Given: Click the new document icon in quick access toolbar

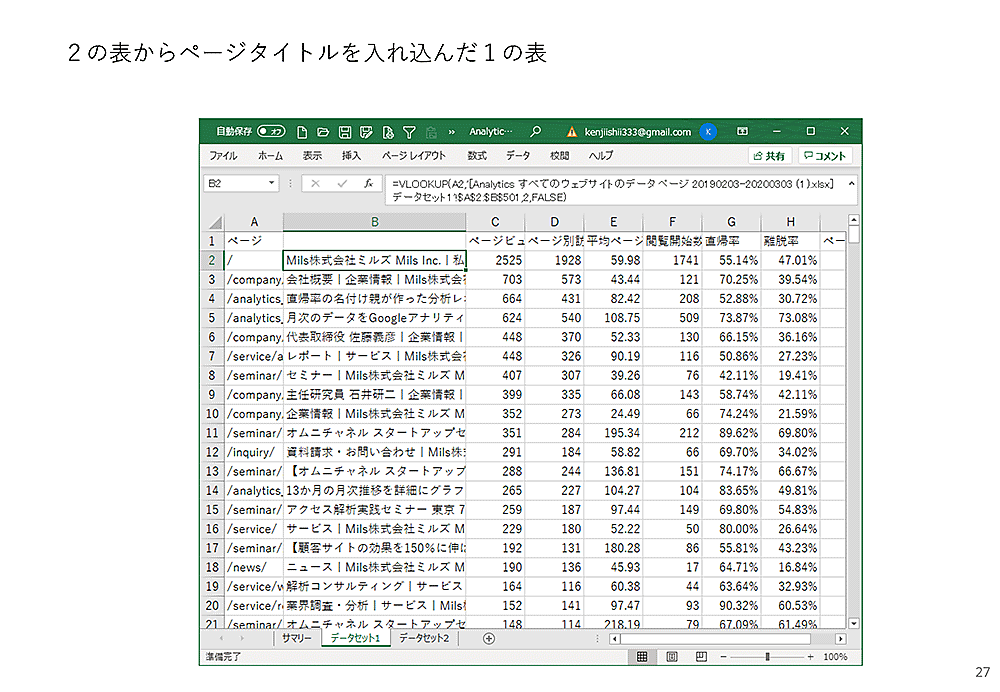Looking at the screenshot, I should pos(302,132).
